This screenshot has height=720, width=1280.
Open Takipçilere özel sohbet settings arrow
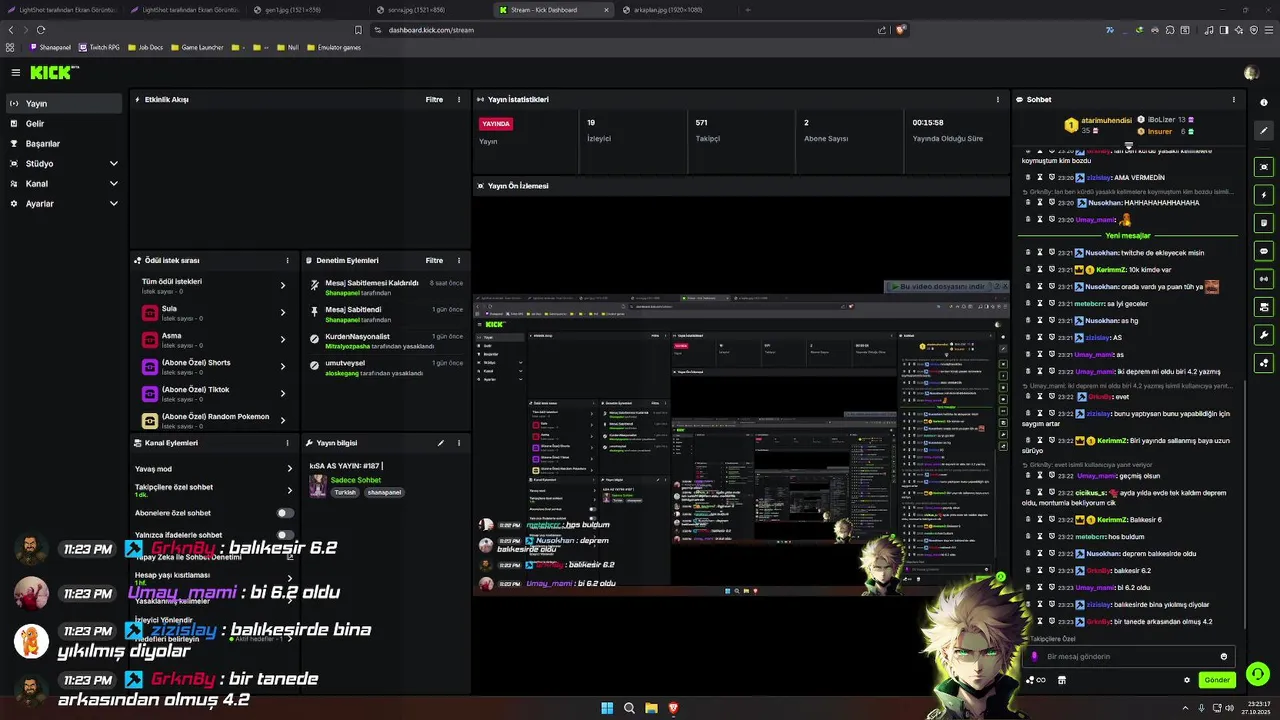click(290, 490)
